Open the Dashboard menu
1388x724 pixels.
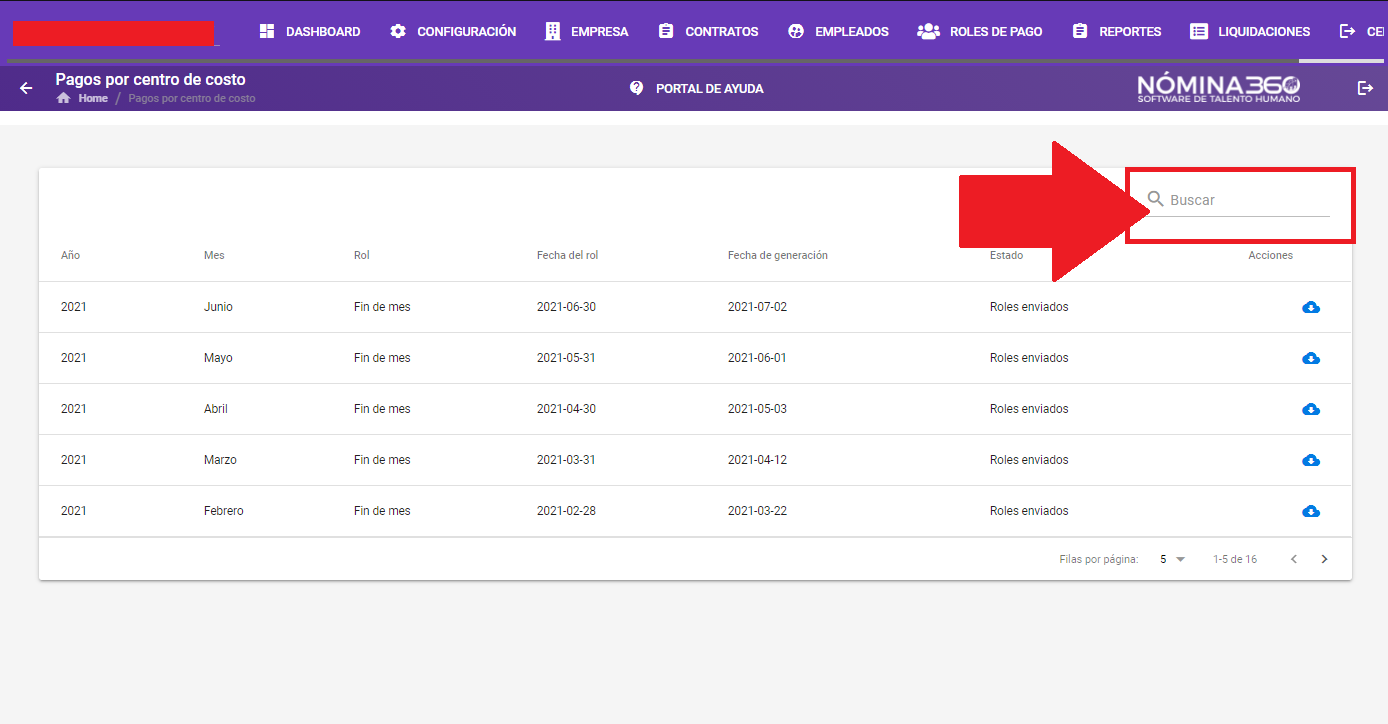pyautogui.click(x=309, y=31)
